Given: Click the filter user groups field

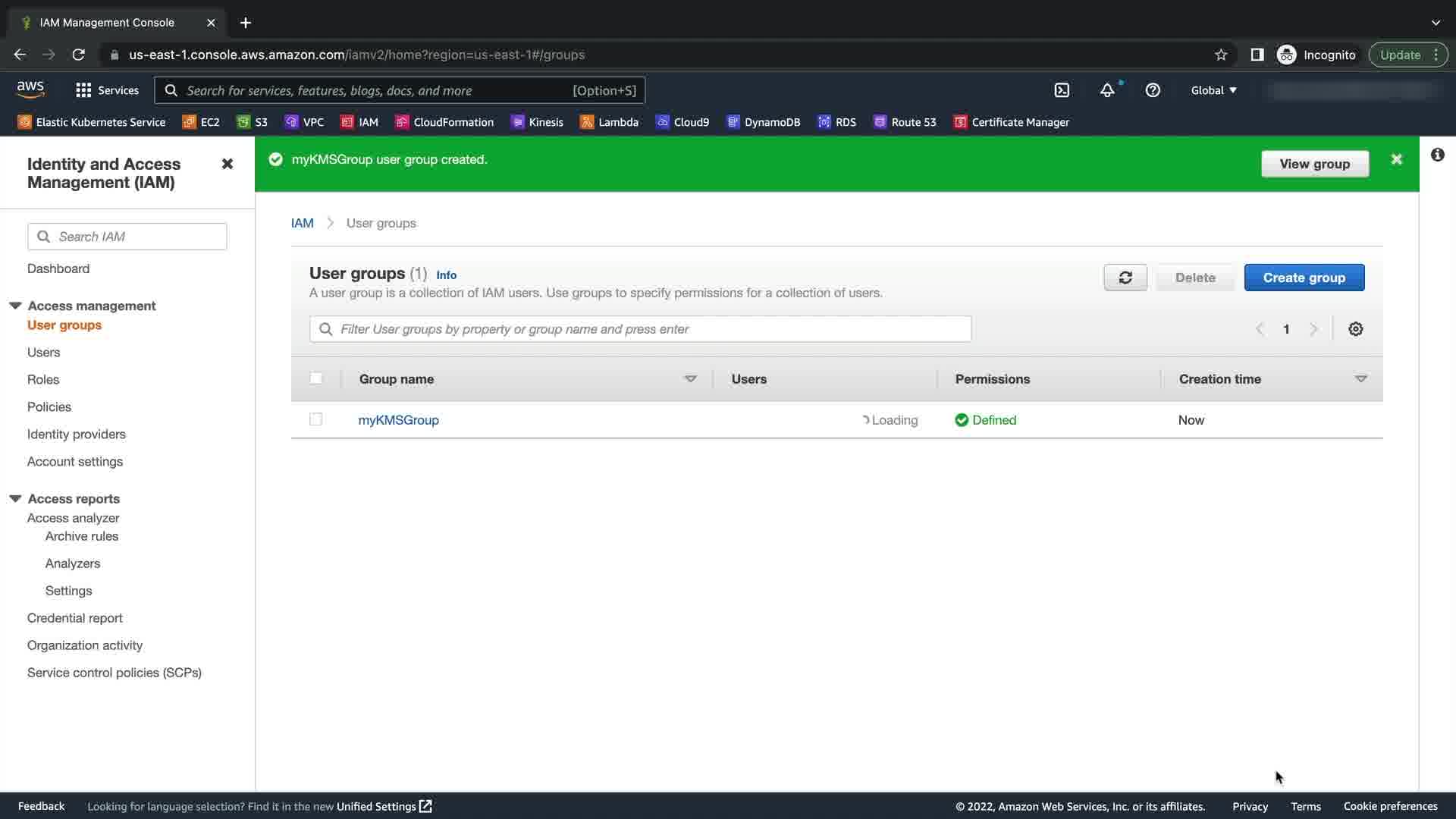Looking at the screenshot, I should pos(640,329).
